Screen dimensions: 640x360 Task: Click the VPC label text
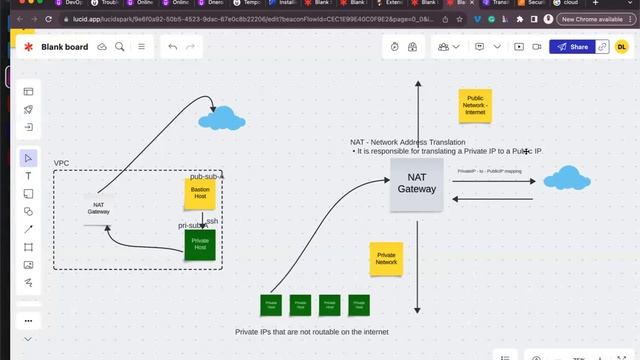point(61,163)
